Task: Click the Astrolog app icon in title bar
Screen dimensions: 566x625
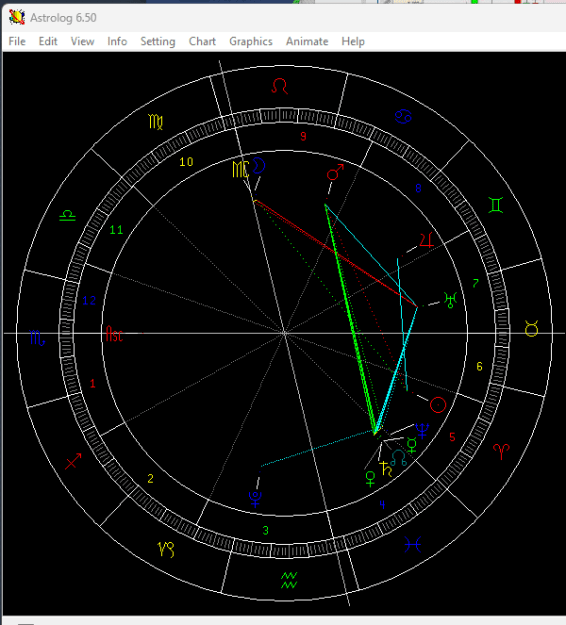Action: (17, 18)
